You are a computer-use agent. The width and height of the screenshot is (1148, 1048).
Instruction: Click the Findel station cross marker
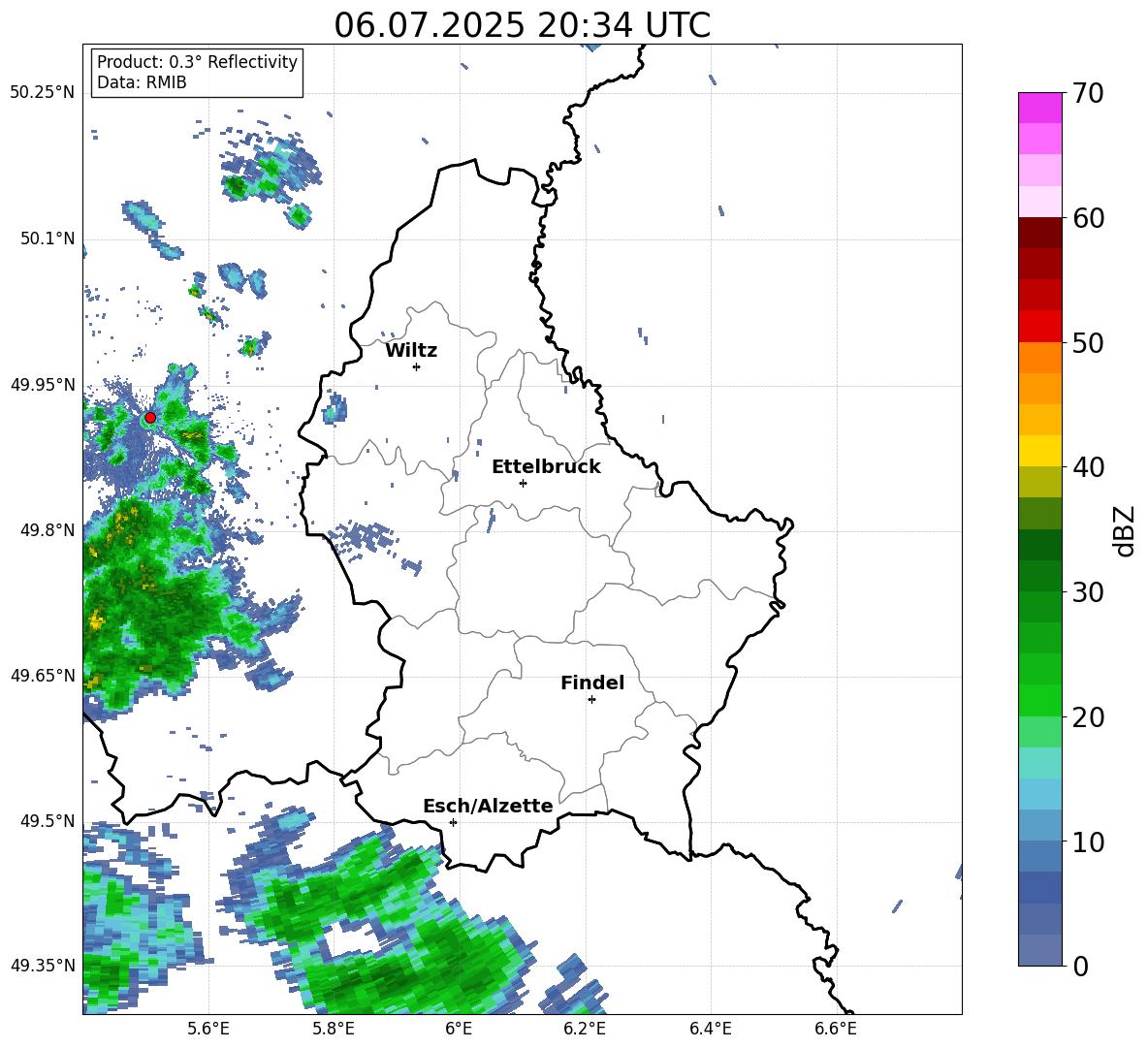click(x=591, y=700)
